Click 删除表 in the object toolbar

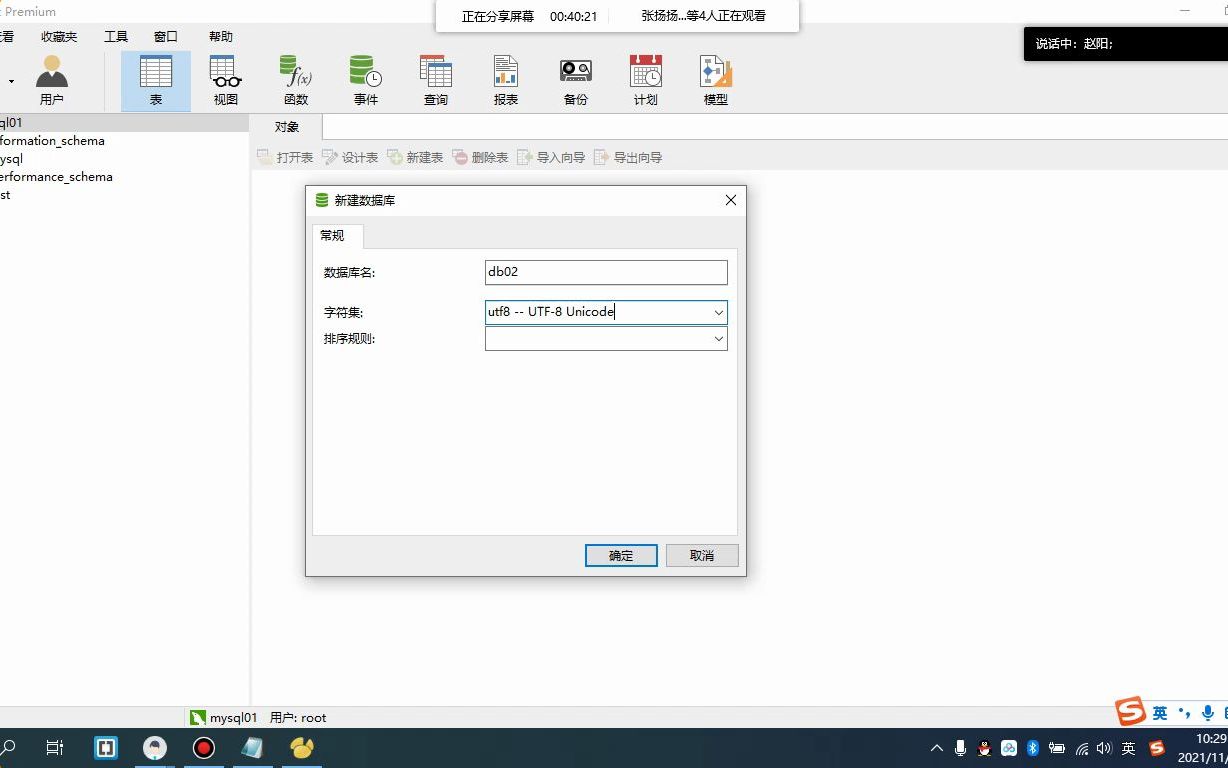click(480, 157)
